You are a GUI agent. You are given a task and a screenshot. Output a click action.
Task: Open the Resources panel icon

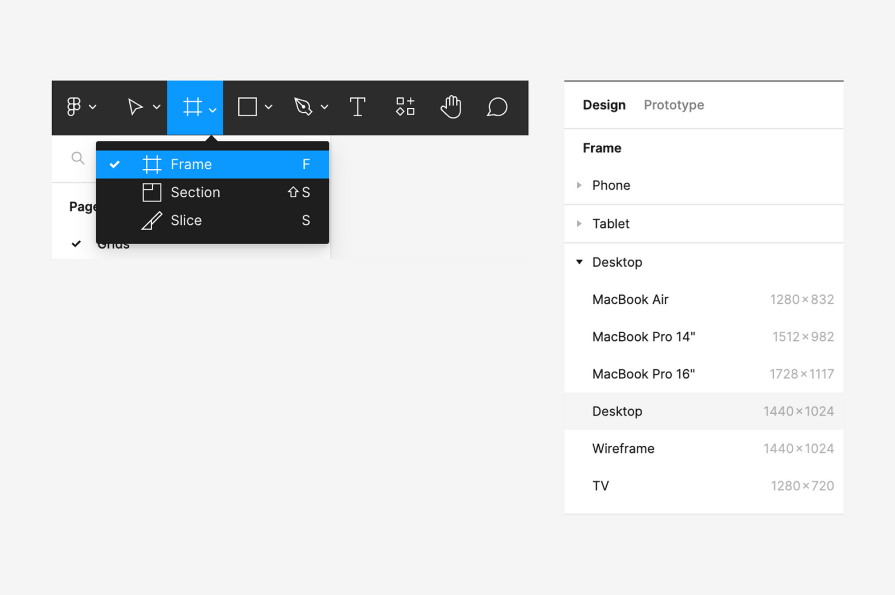[404, 106]
